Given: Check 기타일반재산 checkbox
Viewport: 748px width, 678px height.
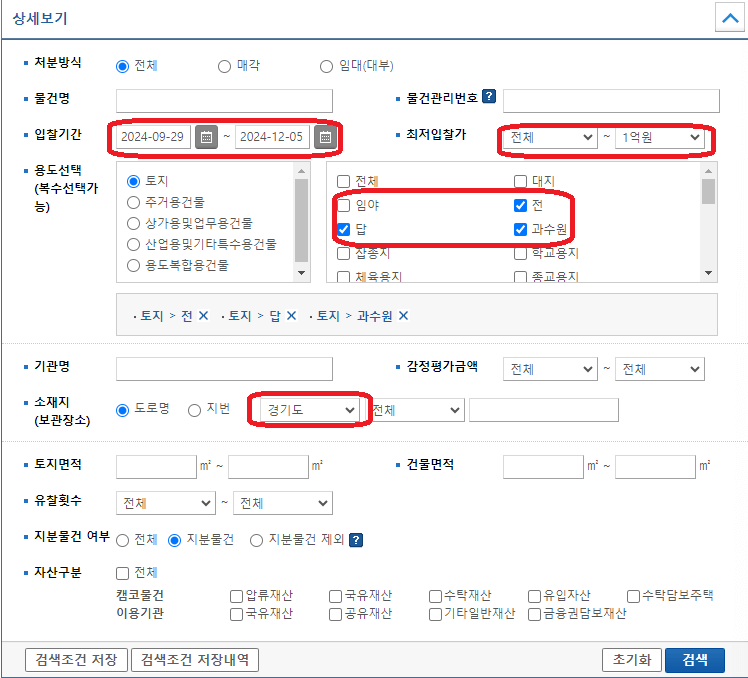Looking at the screenshot, I should [x=435, y=615].
